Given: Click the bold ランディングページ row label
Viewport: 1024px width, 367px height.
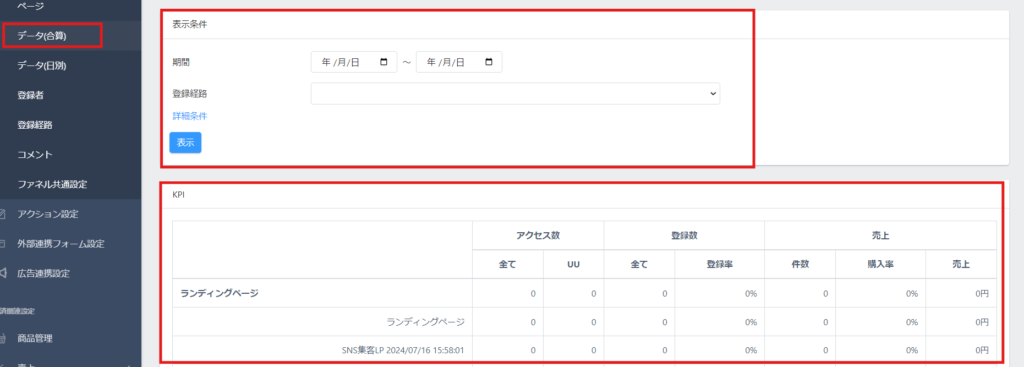Looking at the screenshot, I should pos(219,293).
